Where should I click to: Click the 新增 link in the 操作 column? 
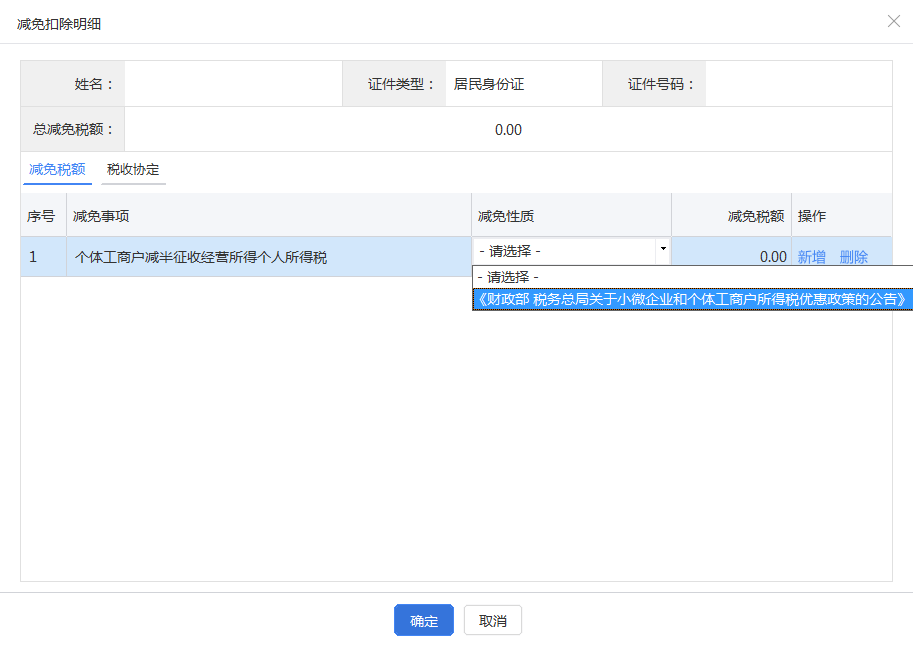click(811, 257)
